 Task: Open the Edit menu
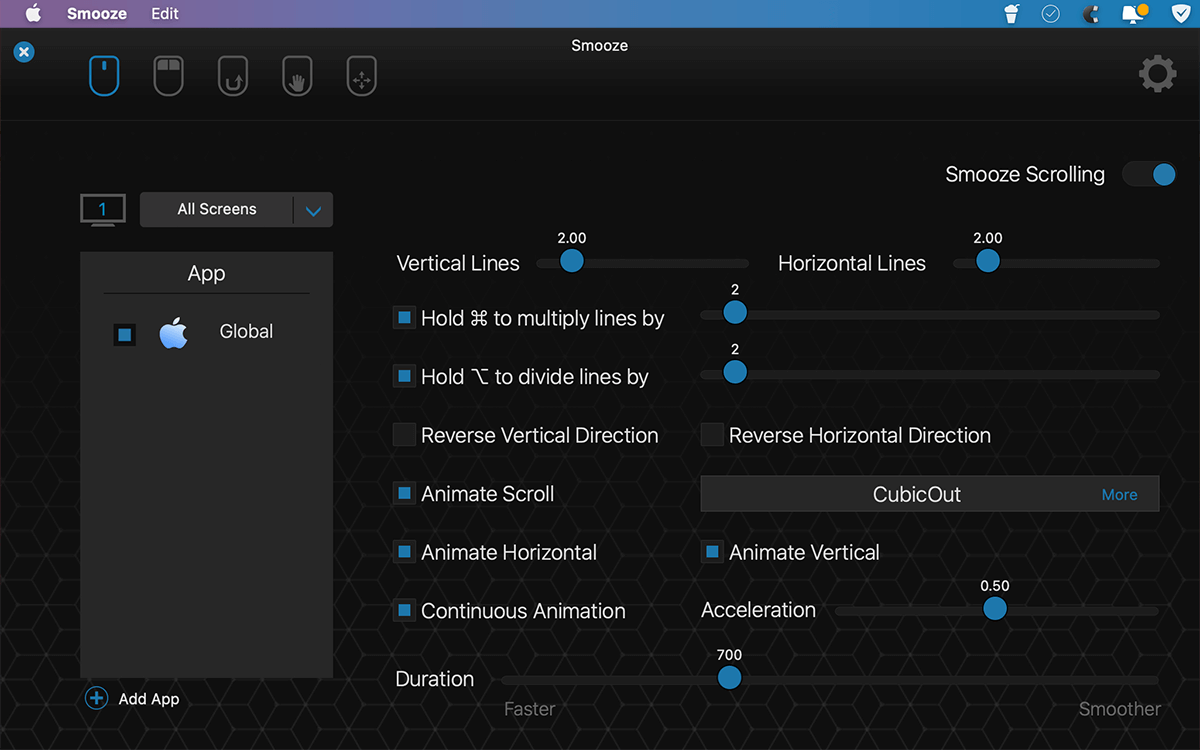pyautogui.click(x=165, y=14)
